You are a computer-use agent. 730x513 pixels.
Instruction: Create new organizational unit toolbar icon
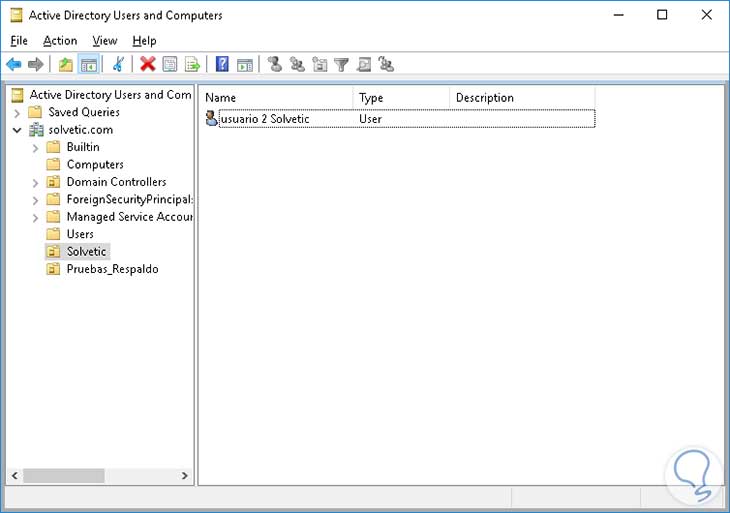click(x=319, y=64)
